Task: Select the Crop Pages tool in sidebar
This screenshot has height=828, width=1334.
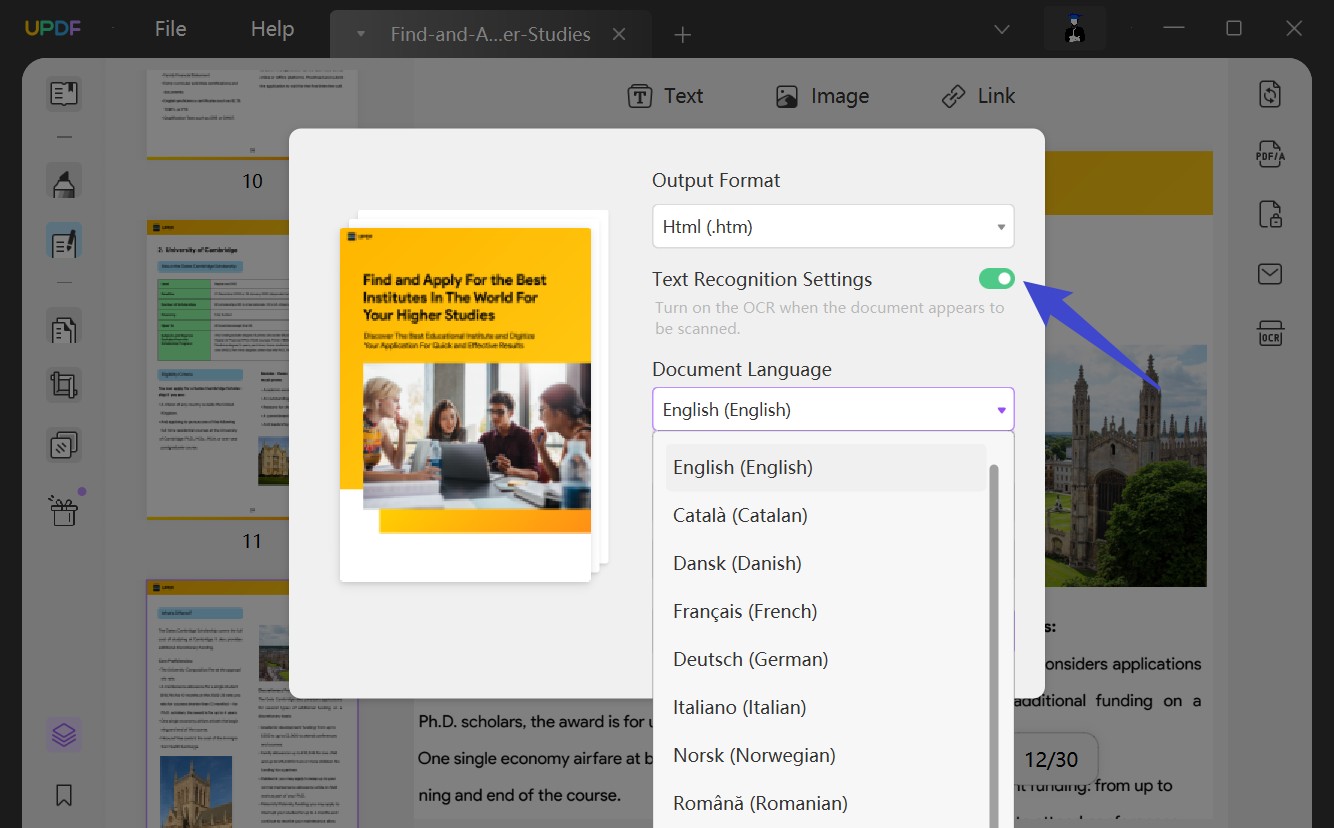Action: coord(64,385)
